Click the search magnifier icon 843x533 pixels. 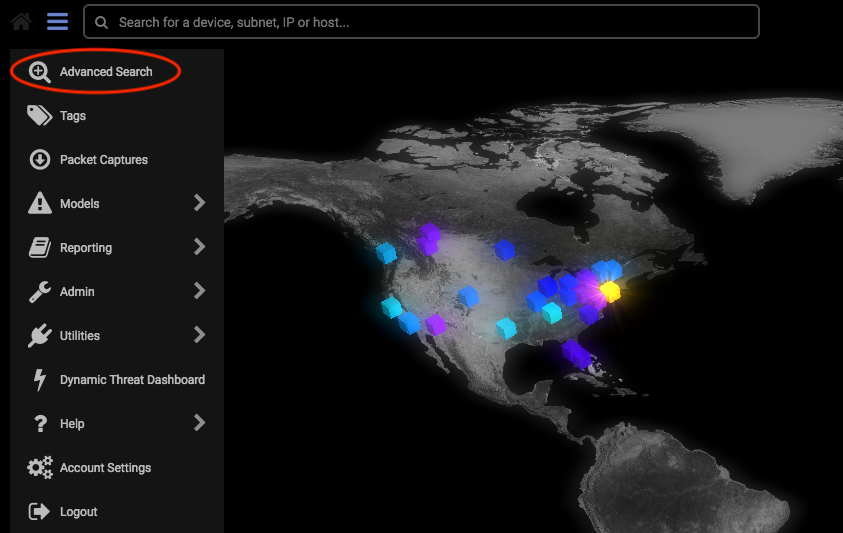[x=101, y=23]
